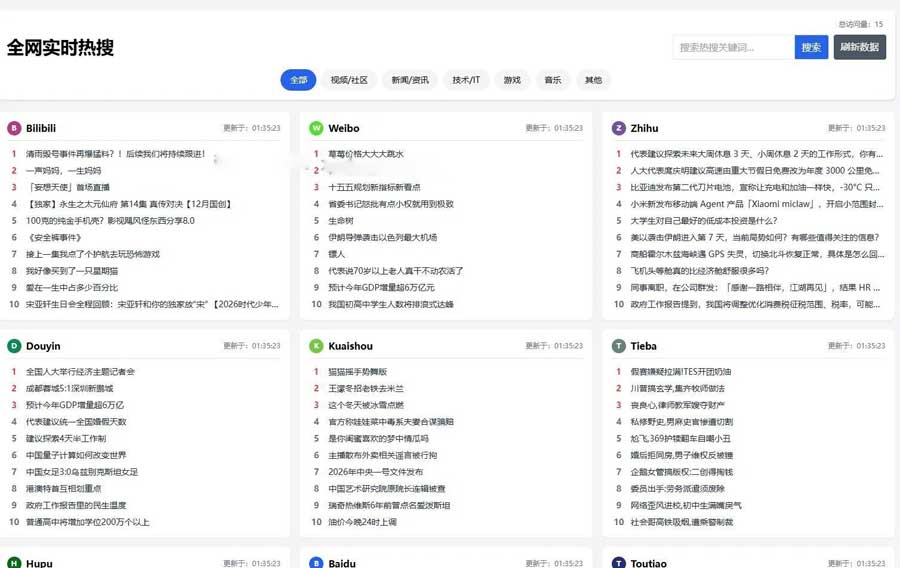Select the 全部 filter tab
Viewport: 900px width, 568px height.
pyautogui.click(x=298, y=80)
